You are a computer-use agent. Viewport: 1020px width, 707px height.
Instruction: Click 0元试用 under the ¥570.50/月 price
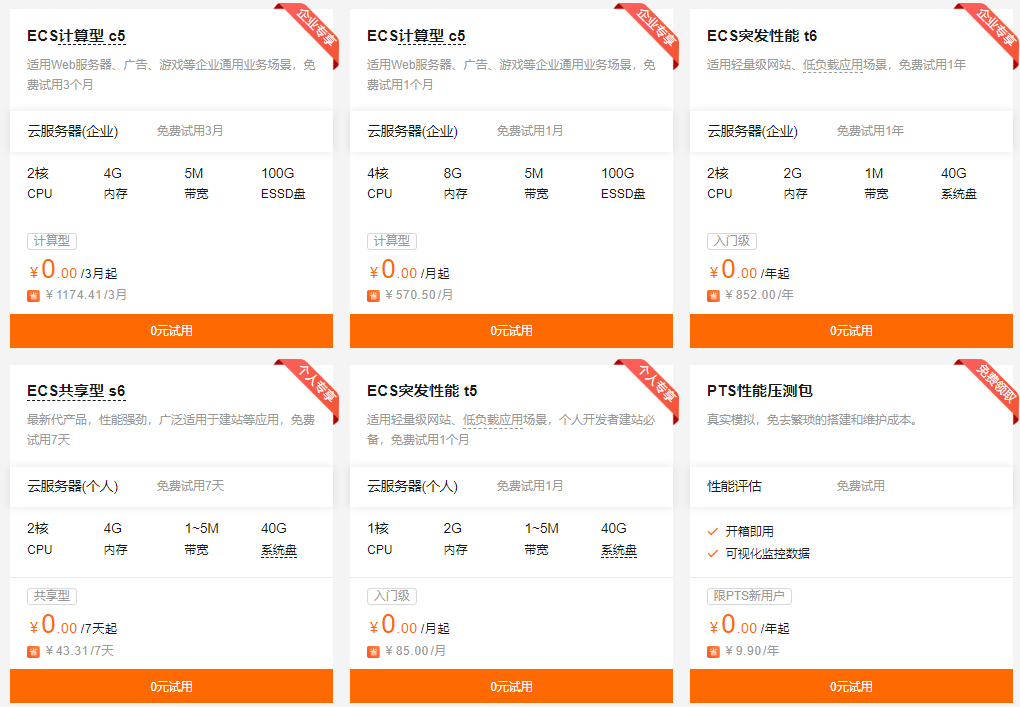click(x=511, y=331)
